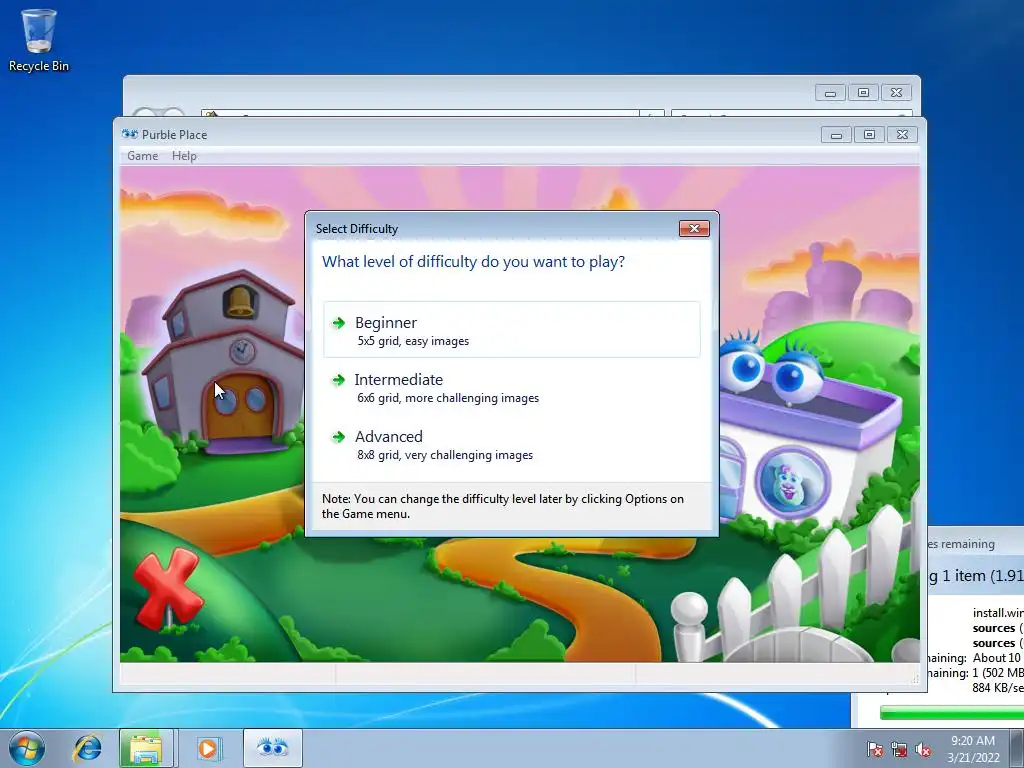1024x768 pixels.
Task: Click the Show desktop button at taskbar end
Action: click(1016, 748)
